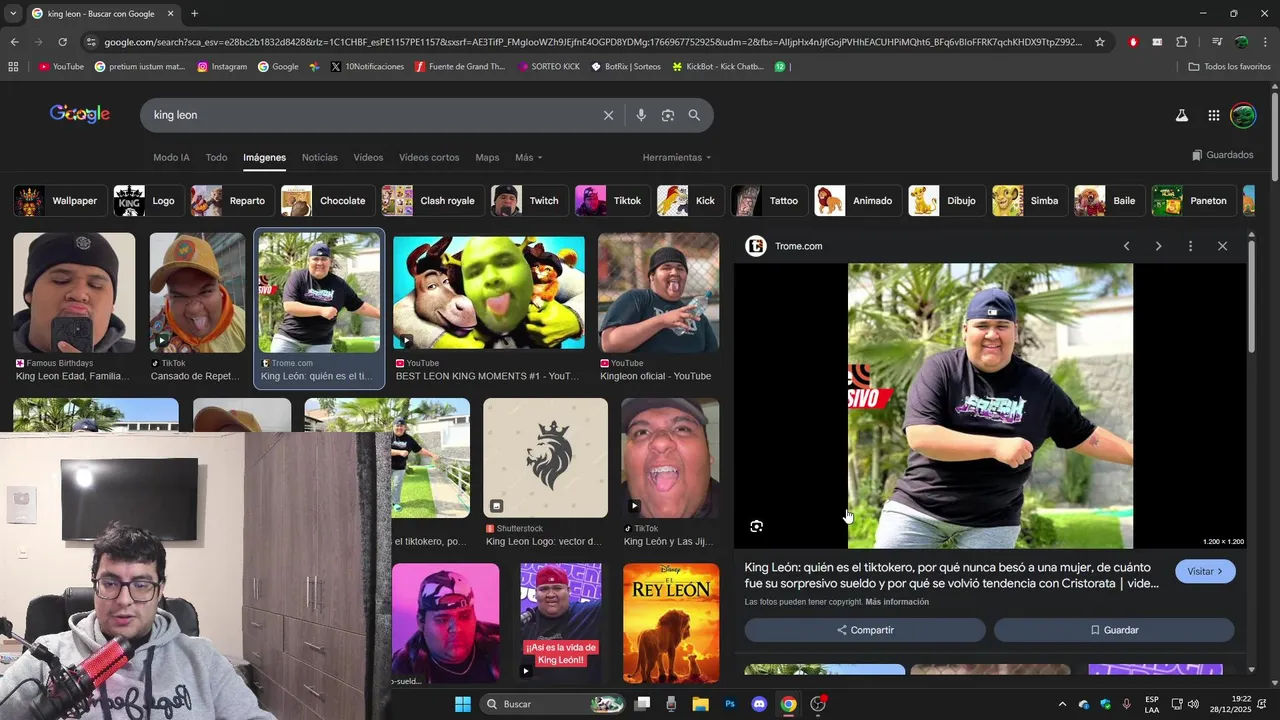Open Famous Birthdays King Leon thumbnail

pos(74,293)
